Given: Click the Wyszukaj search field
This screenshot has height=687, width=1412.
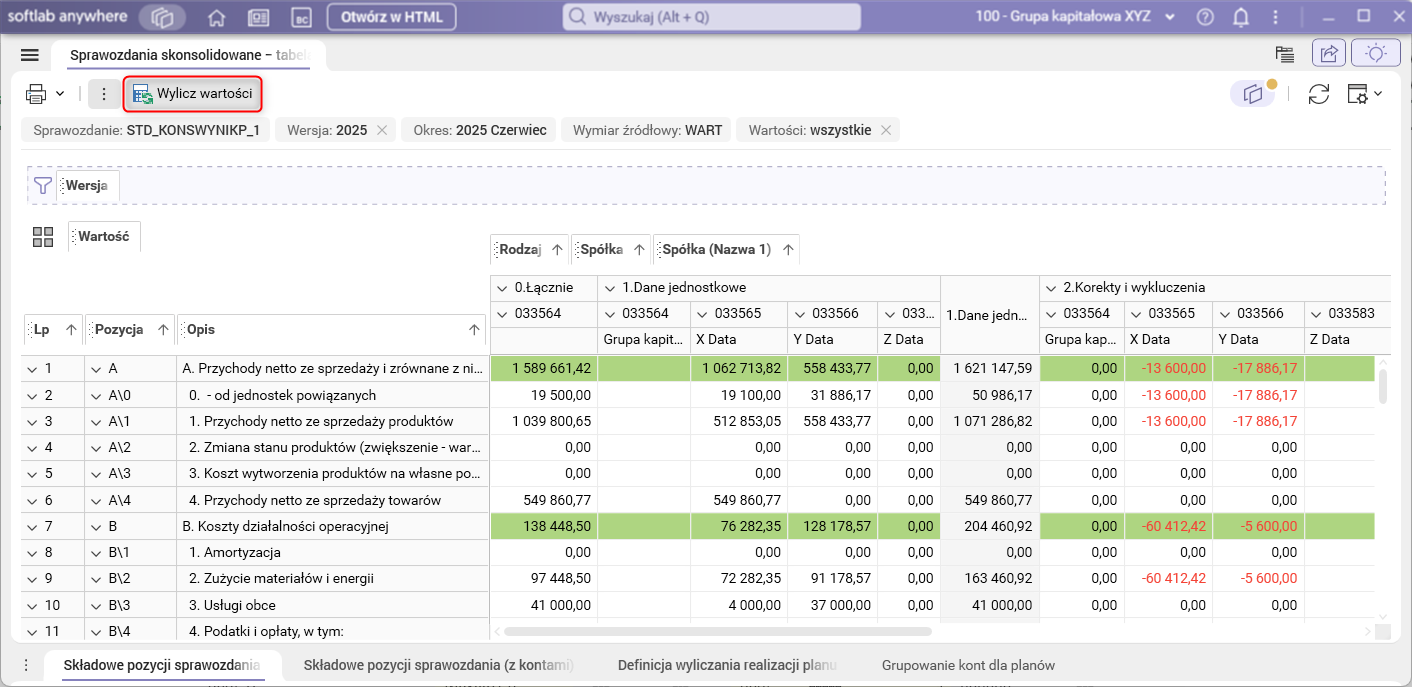Looking at the screenshot, I should pyautogui.click(x=712, y=18).
